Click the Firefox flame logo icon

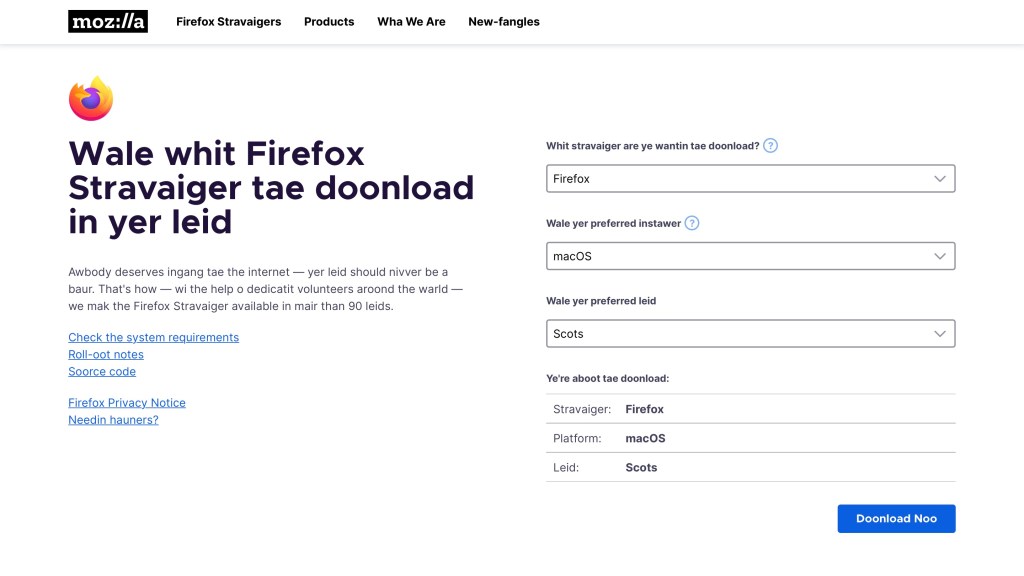click(91, 98)
